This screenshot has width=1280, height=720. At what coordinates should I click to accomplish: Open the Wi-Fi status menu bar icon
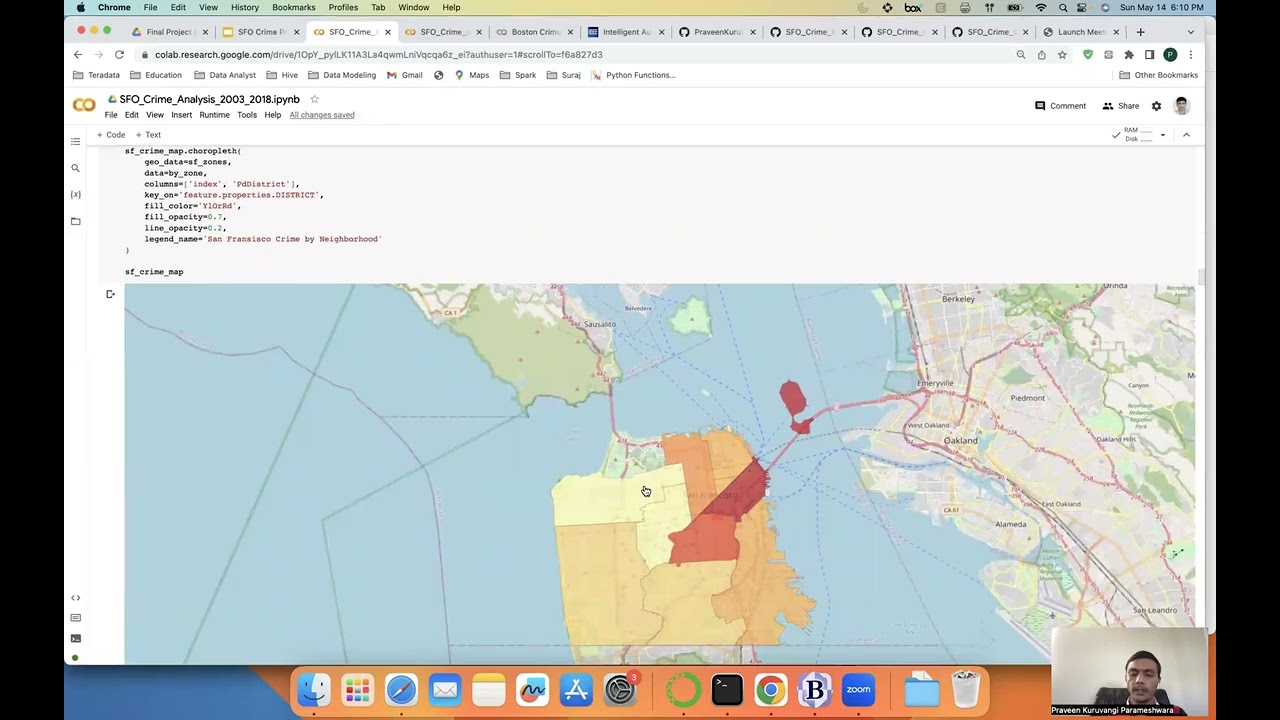[1041, 7]
